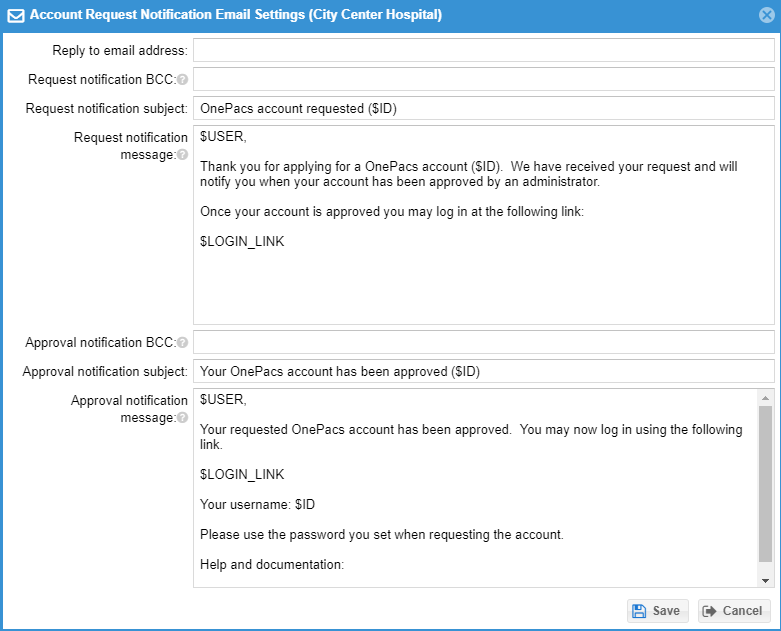Edit the Approval notification subject field
The height and width of the screenshot is (631, 781).
(x=484, y=371)
